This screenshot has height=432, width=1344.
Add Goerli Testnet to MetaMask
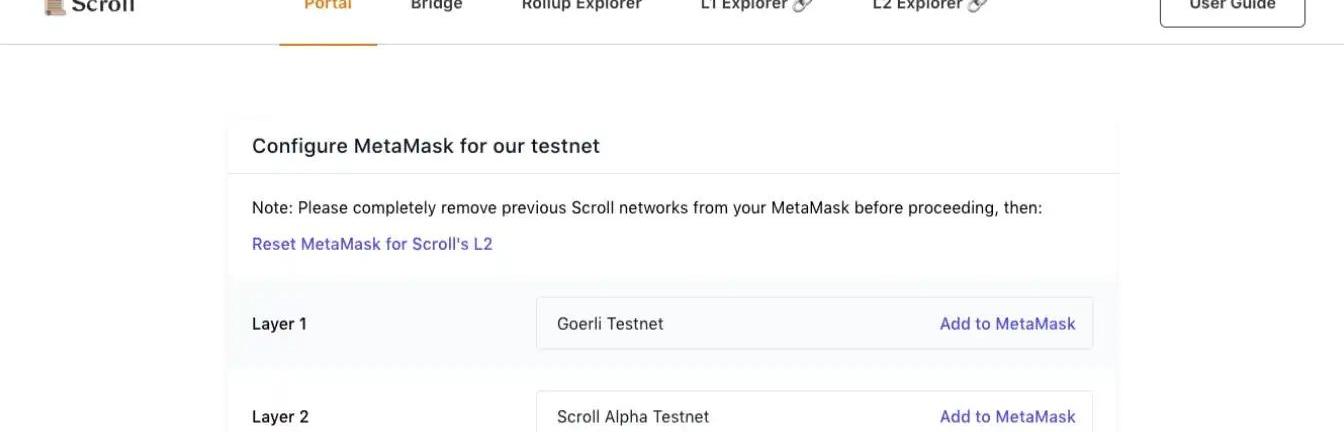[x=1007, y=324]
